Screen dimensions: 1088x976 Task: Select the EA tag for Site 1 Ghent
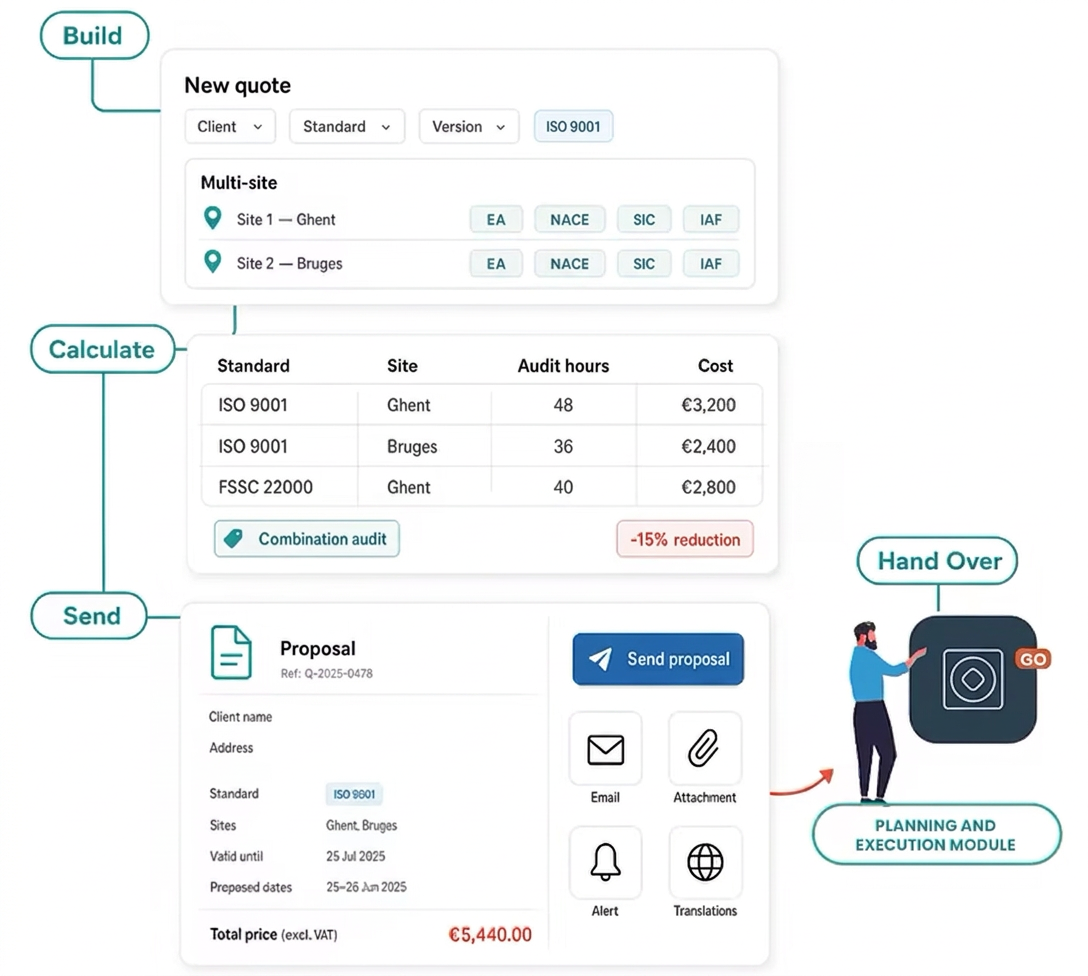click(x=495, y=220)
